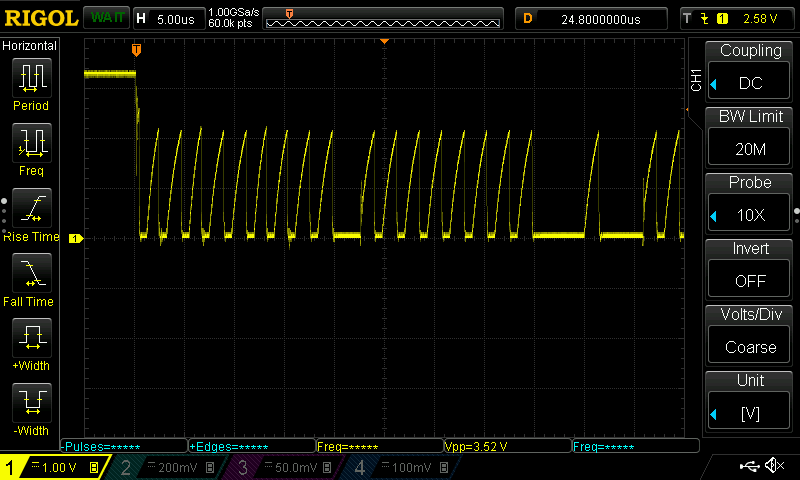Click the speaker mute icon
800x480 pixels.
pos(774,466)
